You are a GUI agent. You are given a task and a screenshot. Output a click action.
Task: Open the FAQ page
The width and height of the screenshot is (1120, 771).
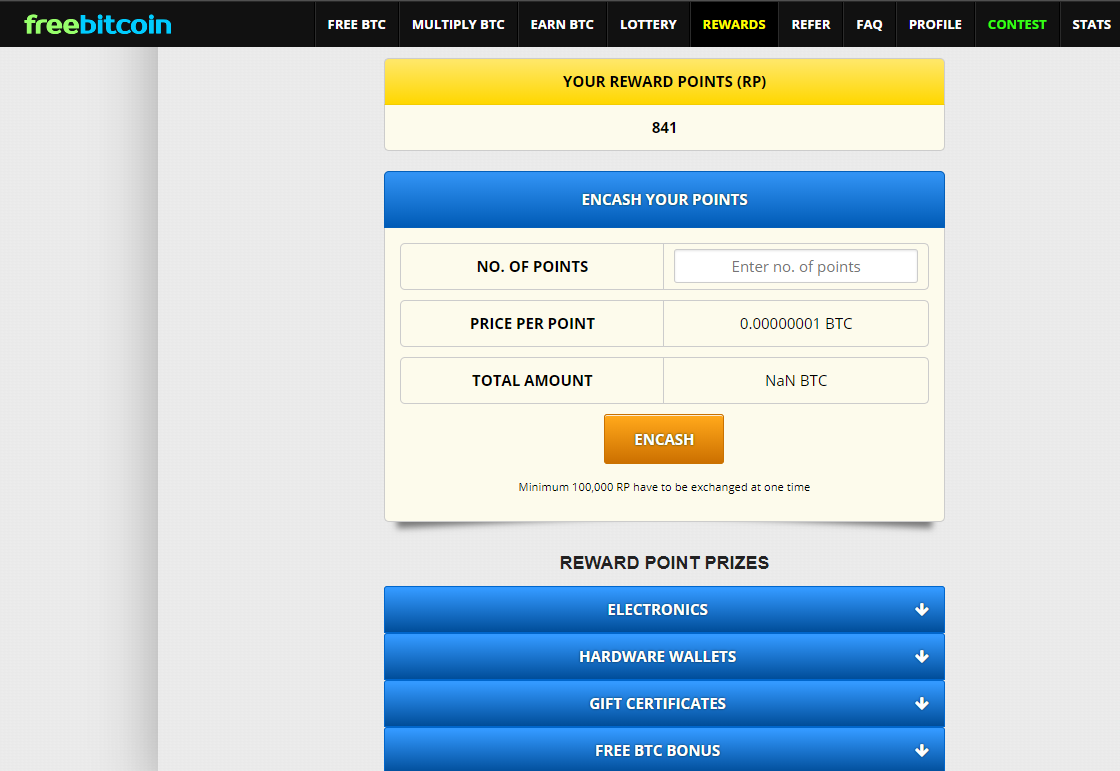[869, 24]
